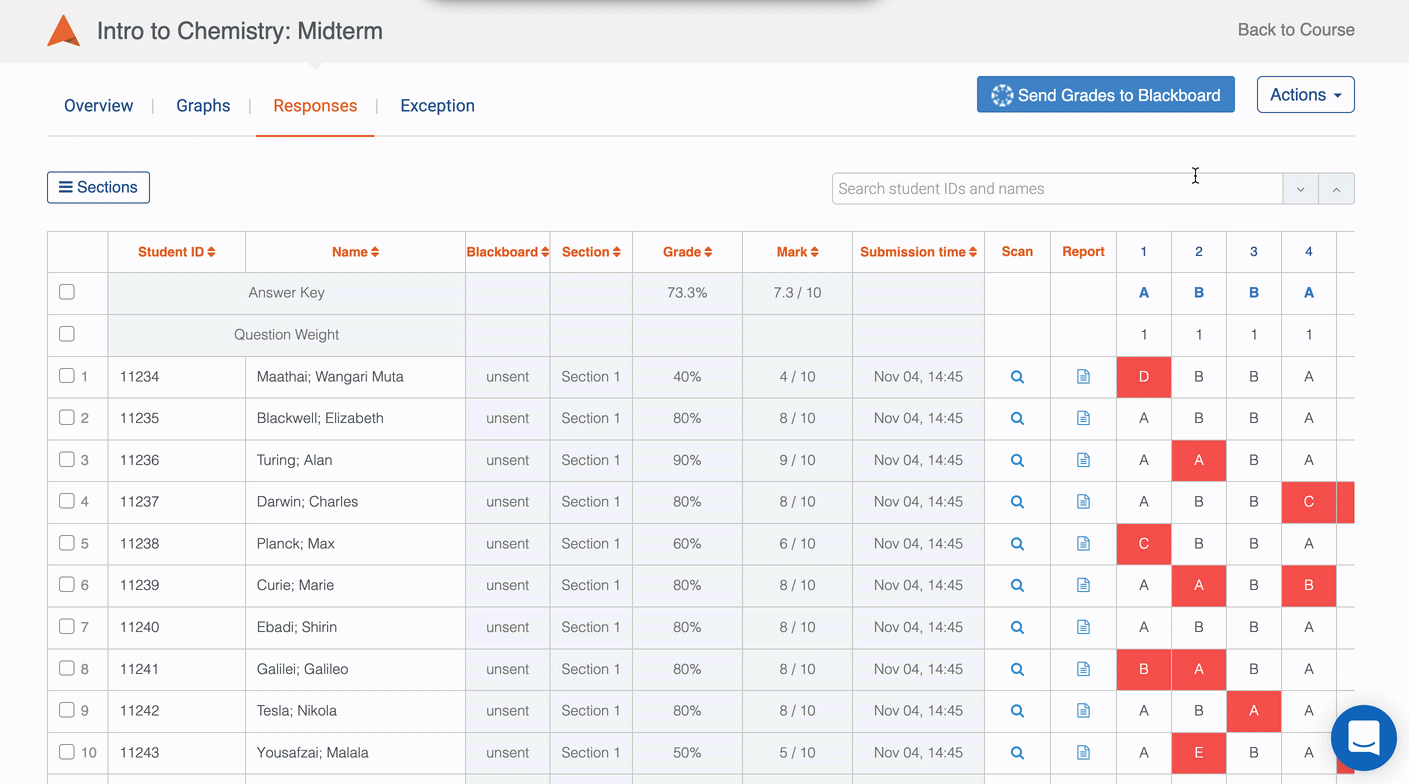Switch to the Graphs tab
The width and height of the screenshot is (1409, 784).
(203, 106)
